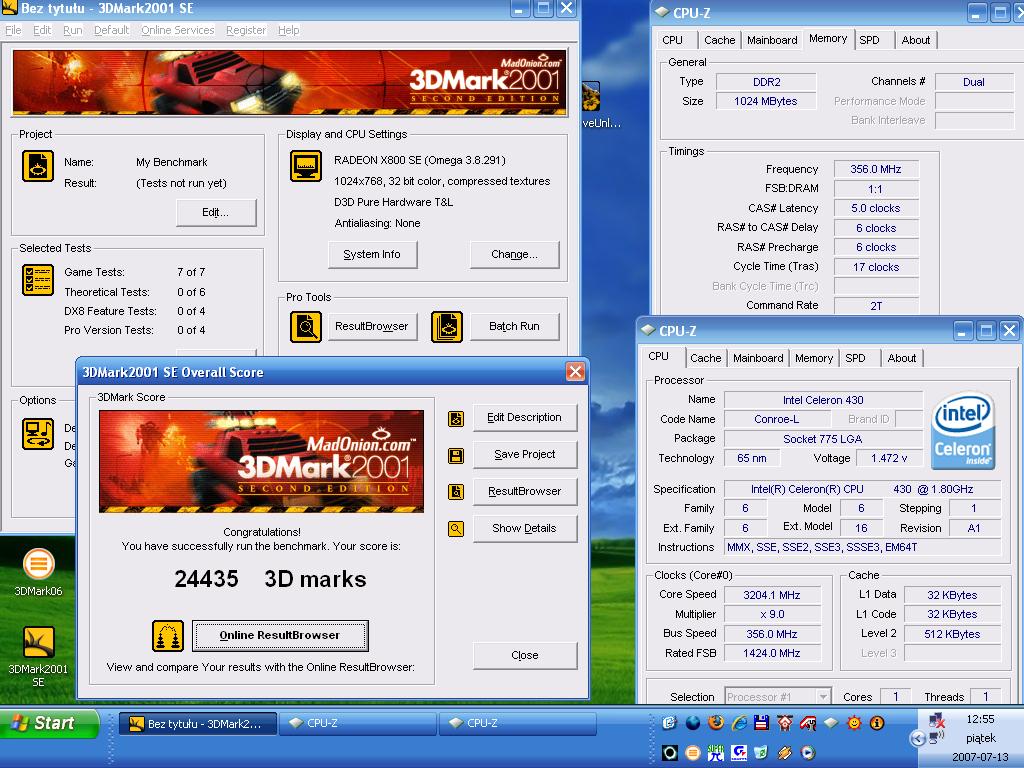Click the Windows Media Player quick launch icon
Viewport: 1024px width, 768px height.
click(x=808, y=753)
